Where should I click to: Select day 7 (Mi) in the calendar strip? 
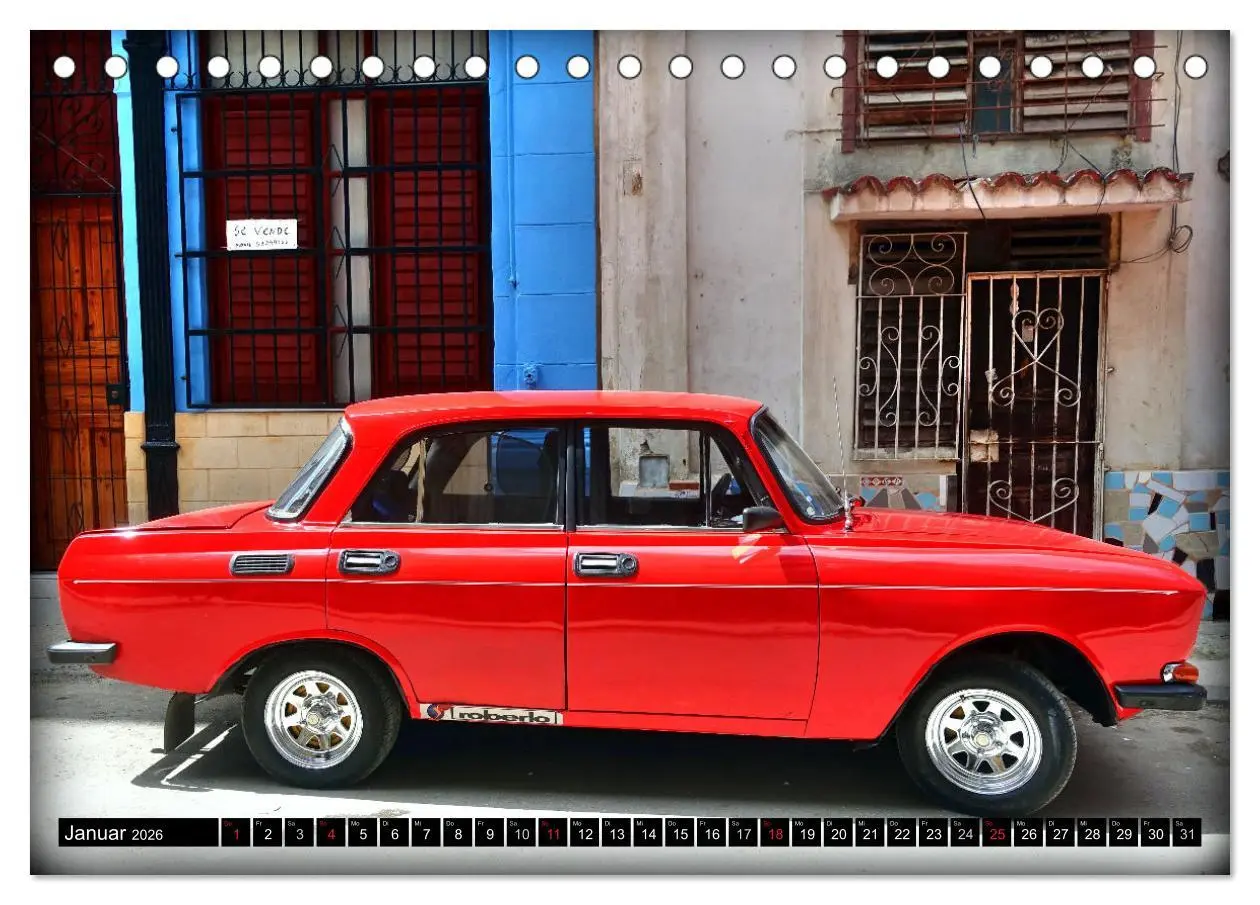(x=426, y=833)
